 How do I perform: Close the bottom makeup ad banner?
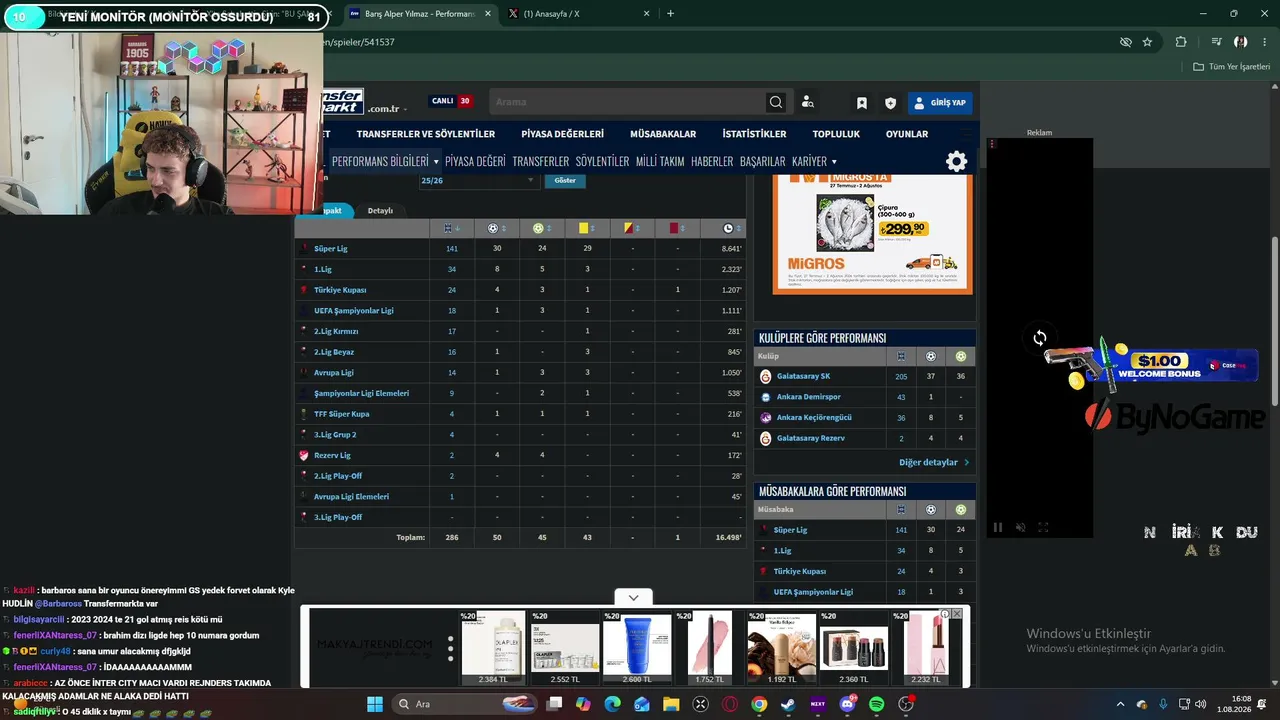pos(957,614)
